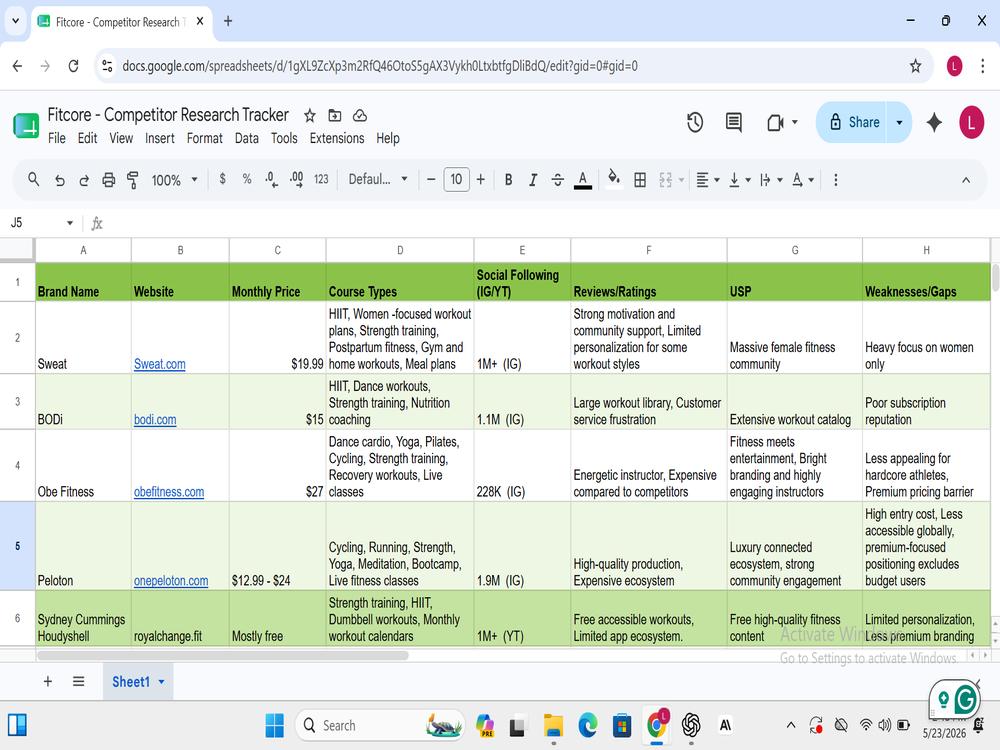The width and height of the screenshot is (1000, 750).
Task: Edit the font size field showing 10
Action: click(456, 180)
